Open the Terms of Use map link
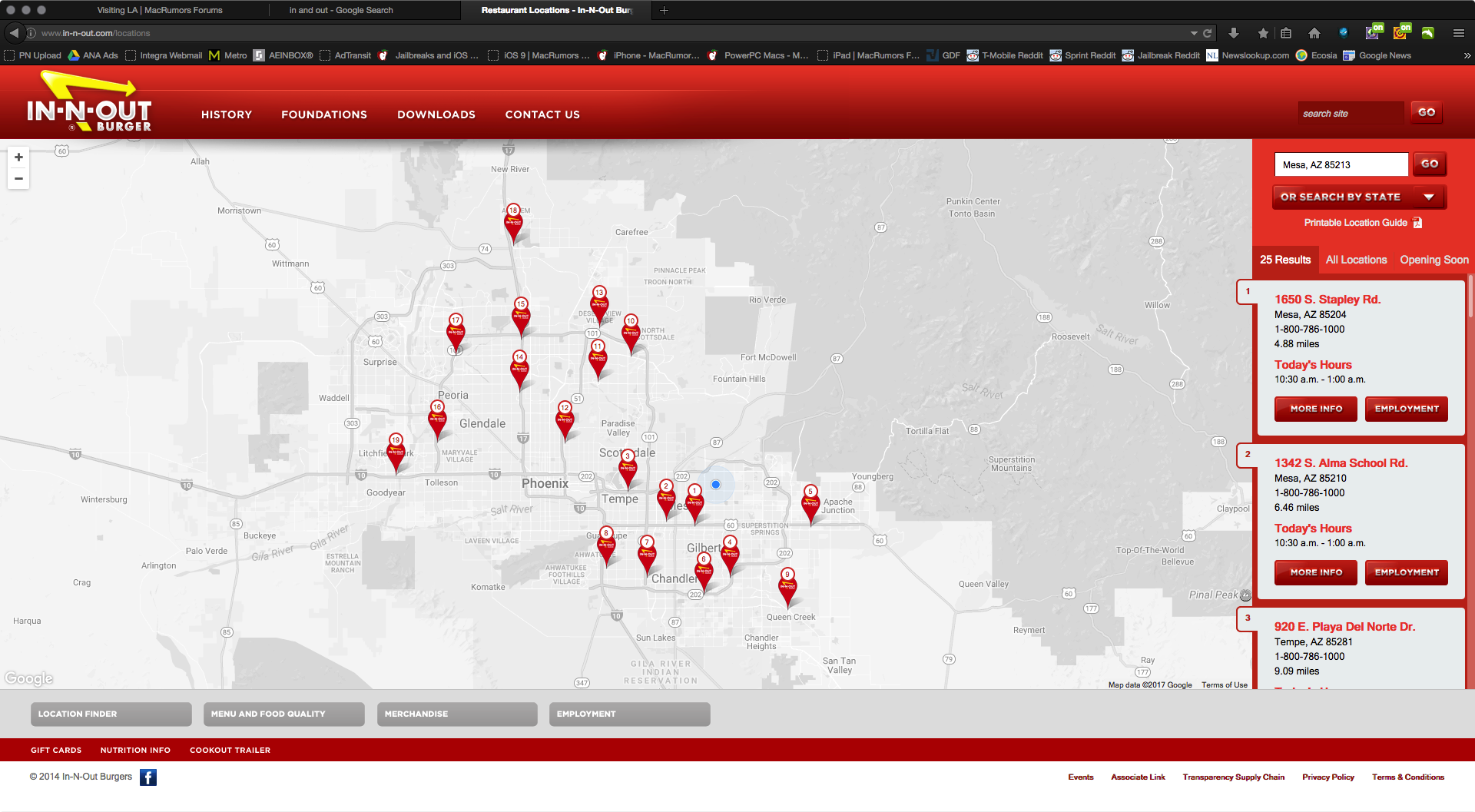1475x812 pixels. pos(1225,685)
